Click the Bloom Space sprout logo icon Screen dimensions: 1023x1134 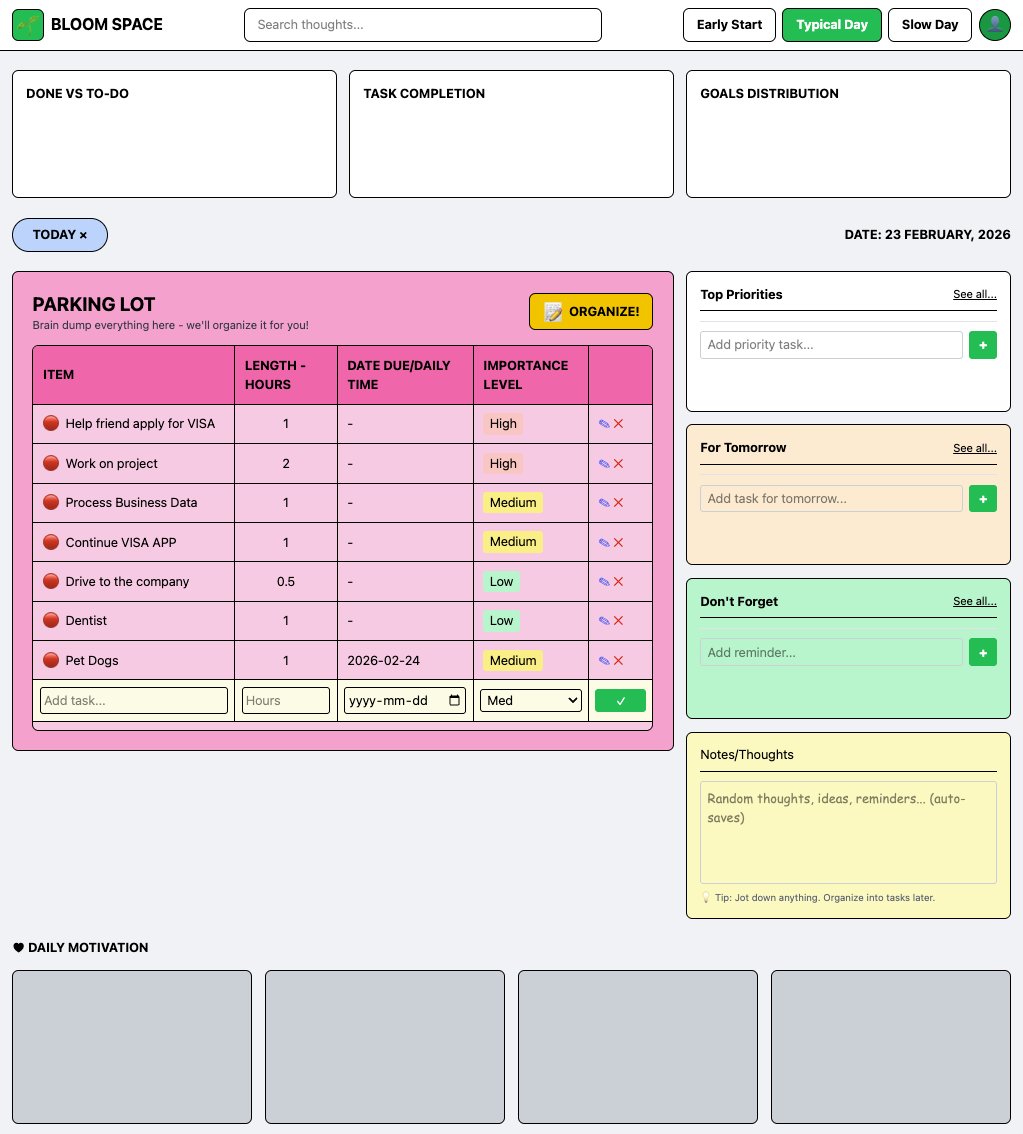(28, 25)
